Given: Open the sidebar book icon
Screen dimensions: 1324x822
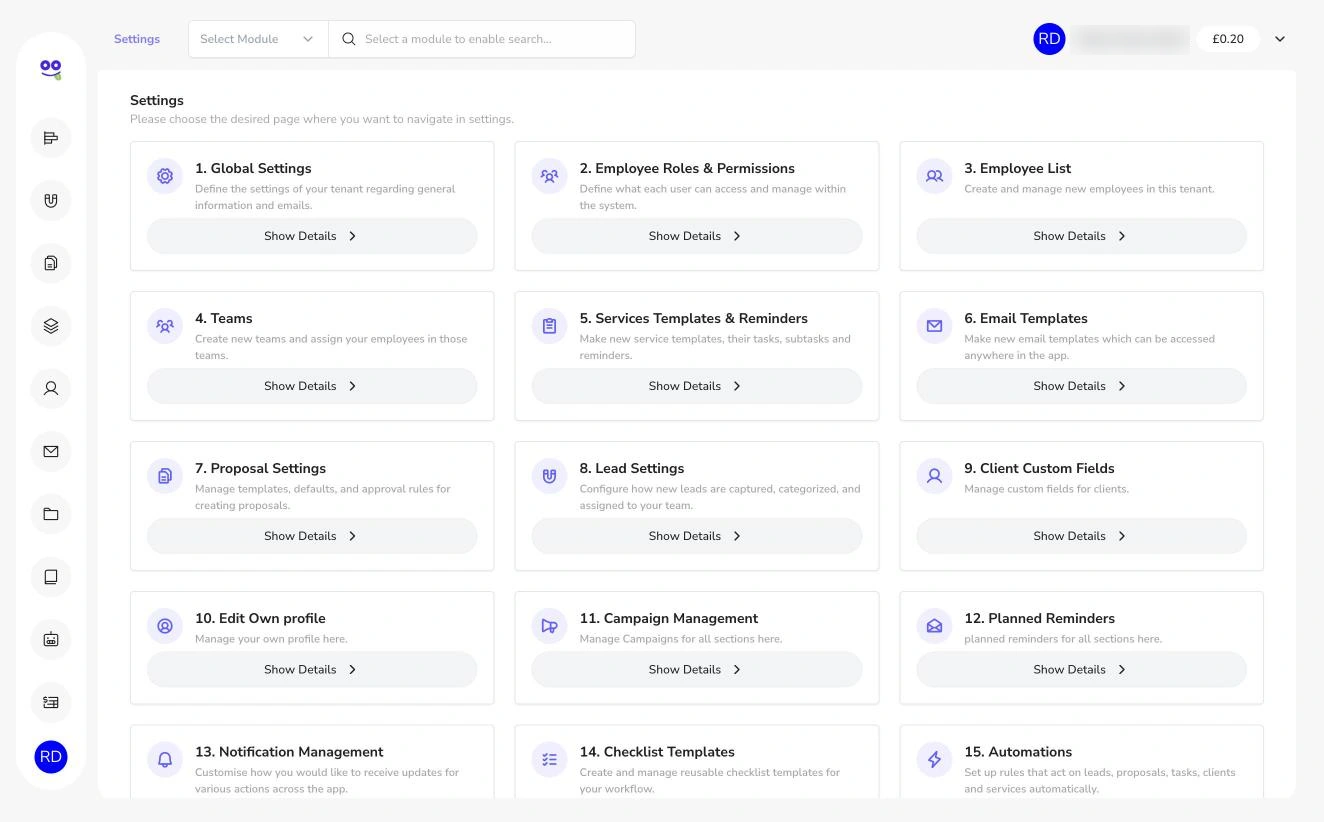Looking at the screenshot, I should tap(51, 576).
